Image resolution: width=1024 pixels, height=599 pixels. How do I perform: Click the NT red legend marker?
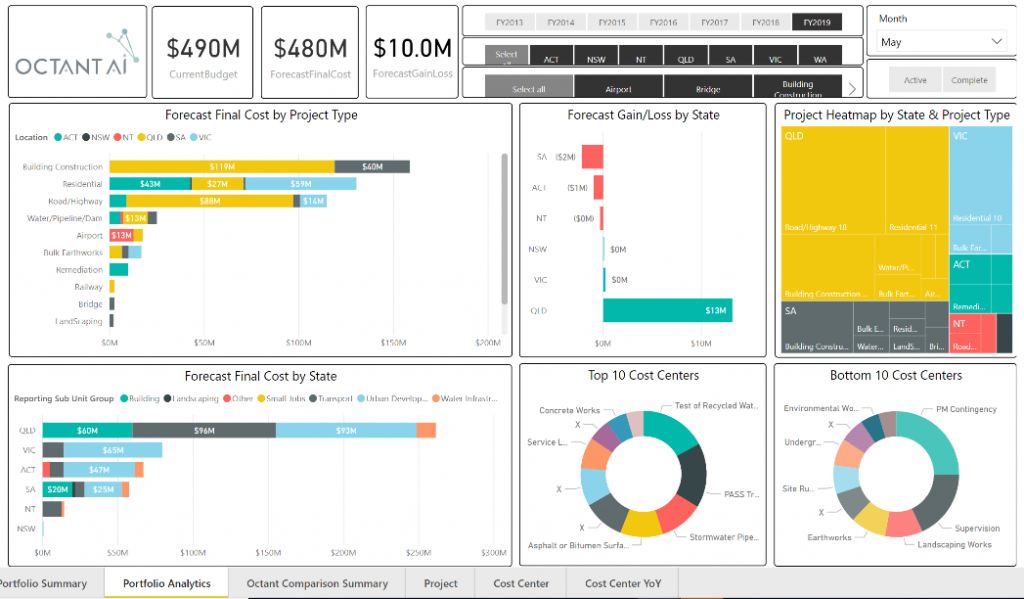[117, 136]
